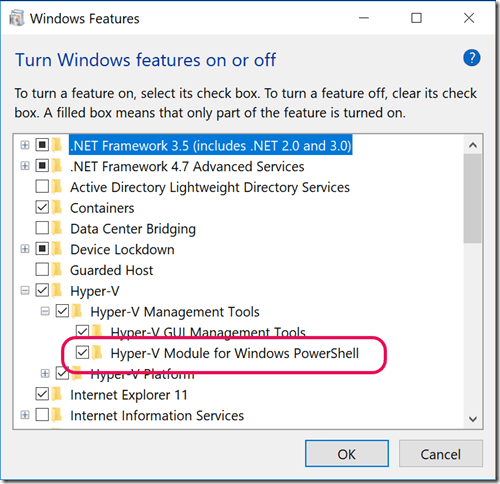
Task: Click the Cancel button
Action: click(x=441, y=454)
